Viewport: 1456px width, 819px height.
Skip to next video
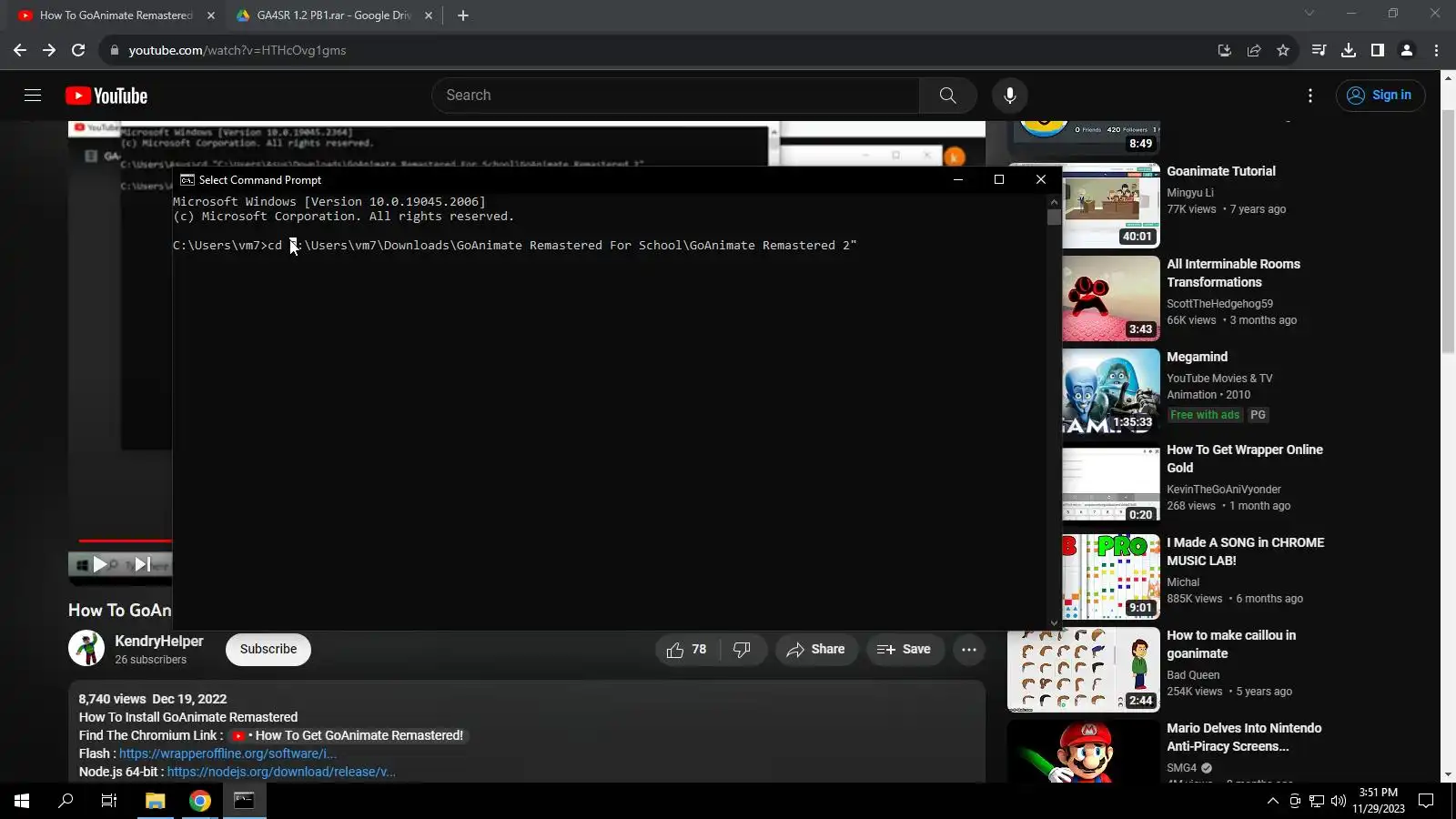click(x=143, y=564)
